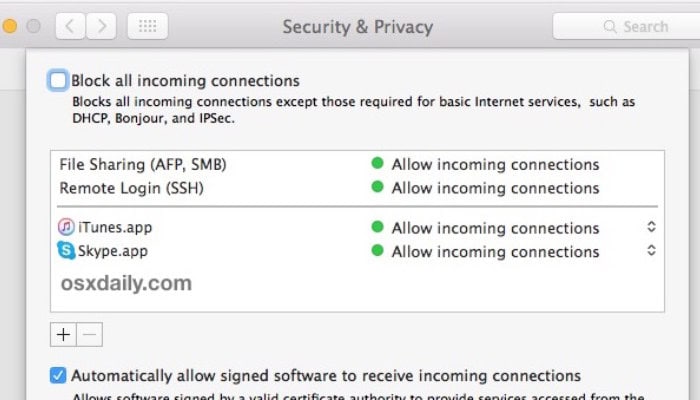This screenshot has height=400, width=700.
Task: Click the search magnifier icon
Action: [610, 27]
